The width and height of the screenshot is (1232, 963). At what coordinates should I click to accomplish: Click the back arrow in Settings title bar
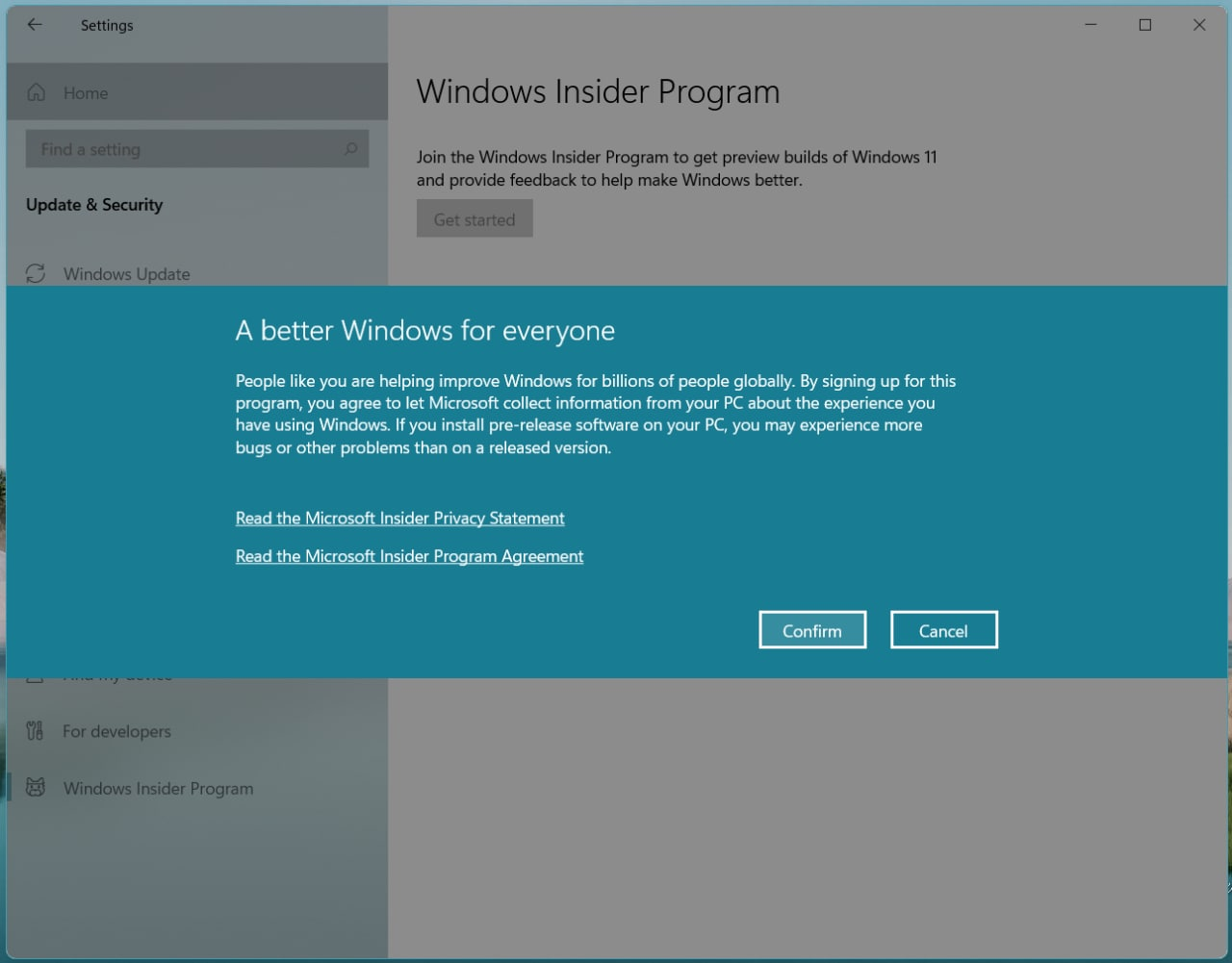click(x=35, y=25)
